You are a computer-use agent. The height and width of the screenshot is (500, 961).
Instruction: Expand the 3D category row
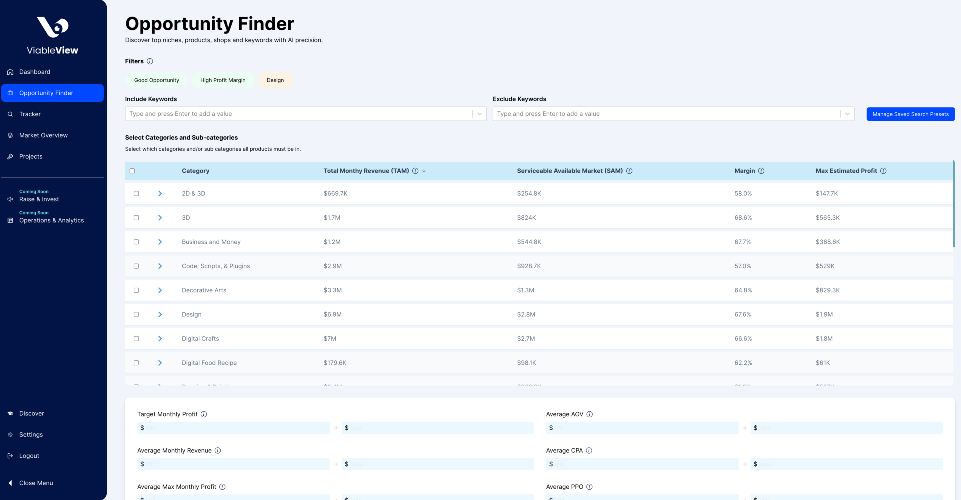click(160, 218)
